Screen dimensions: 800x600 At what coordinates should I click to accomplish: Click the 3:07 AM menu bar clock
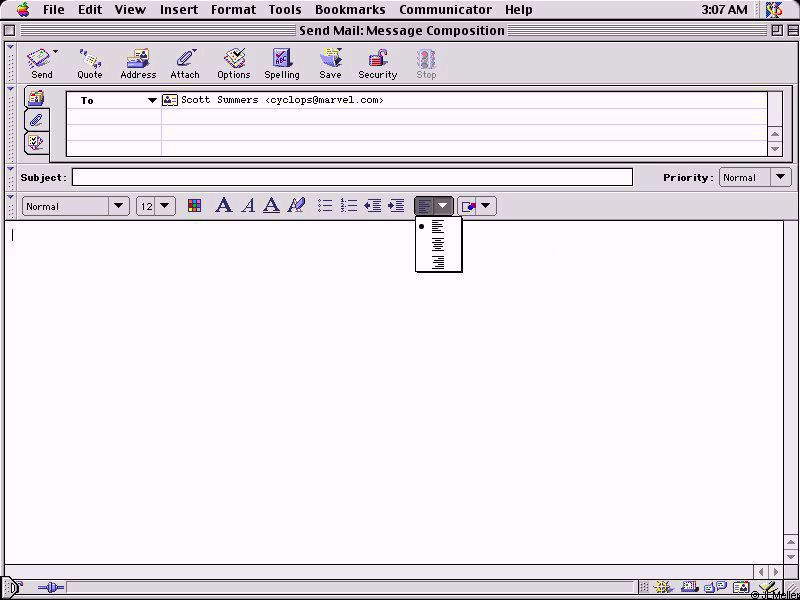click(724, 10)
